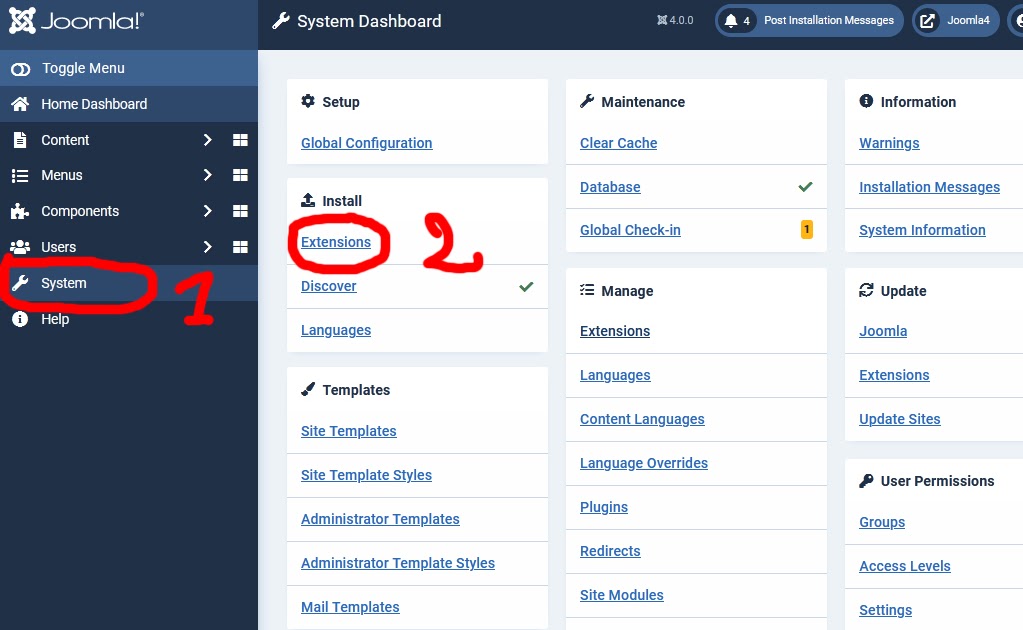This screenshot has width=1023, height=630.
Task: Open Update Extensions link
Action: [x=894, y=376]
